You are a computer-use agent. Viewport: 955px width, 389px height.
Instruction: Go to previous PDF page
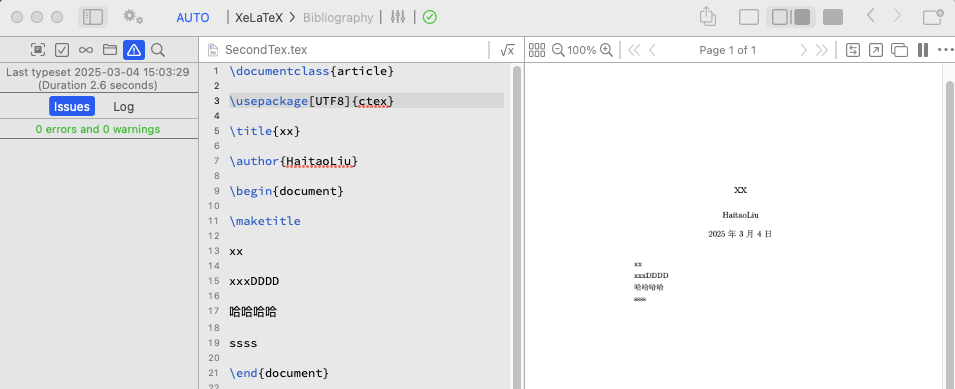click(x=652, y=50)
